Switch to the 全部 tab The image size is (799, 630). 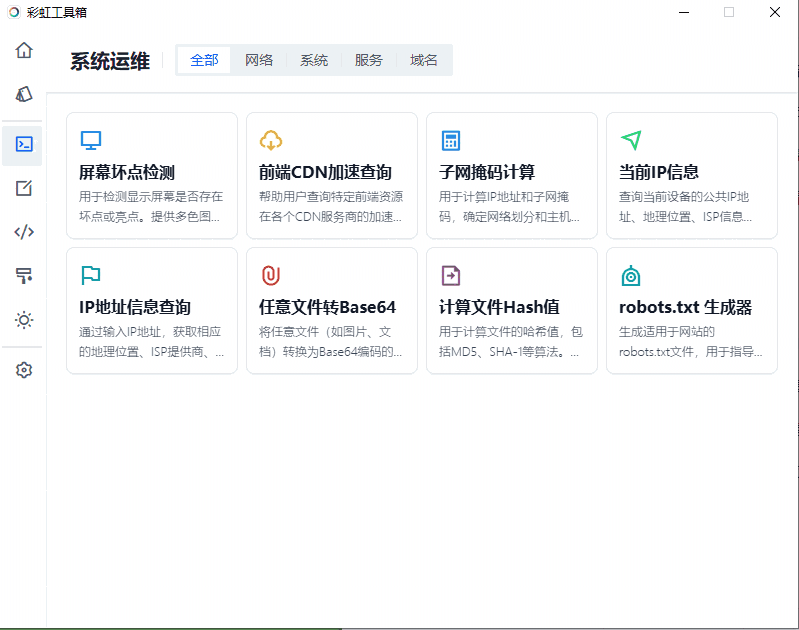click(204, 60)
